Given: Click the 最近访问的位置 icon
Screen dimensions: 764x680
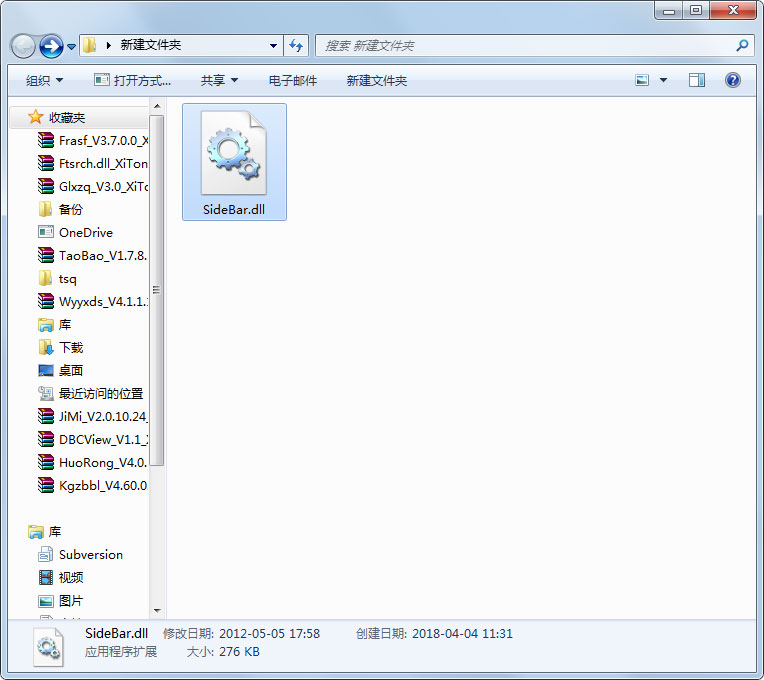Looking at the screenshot, I should pos(46,394).
